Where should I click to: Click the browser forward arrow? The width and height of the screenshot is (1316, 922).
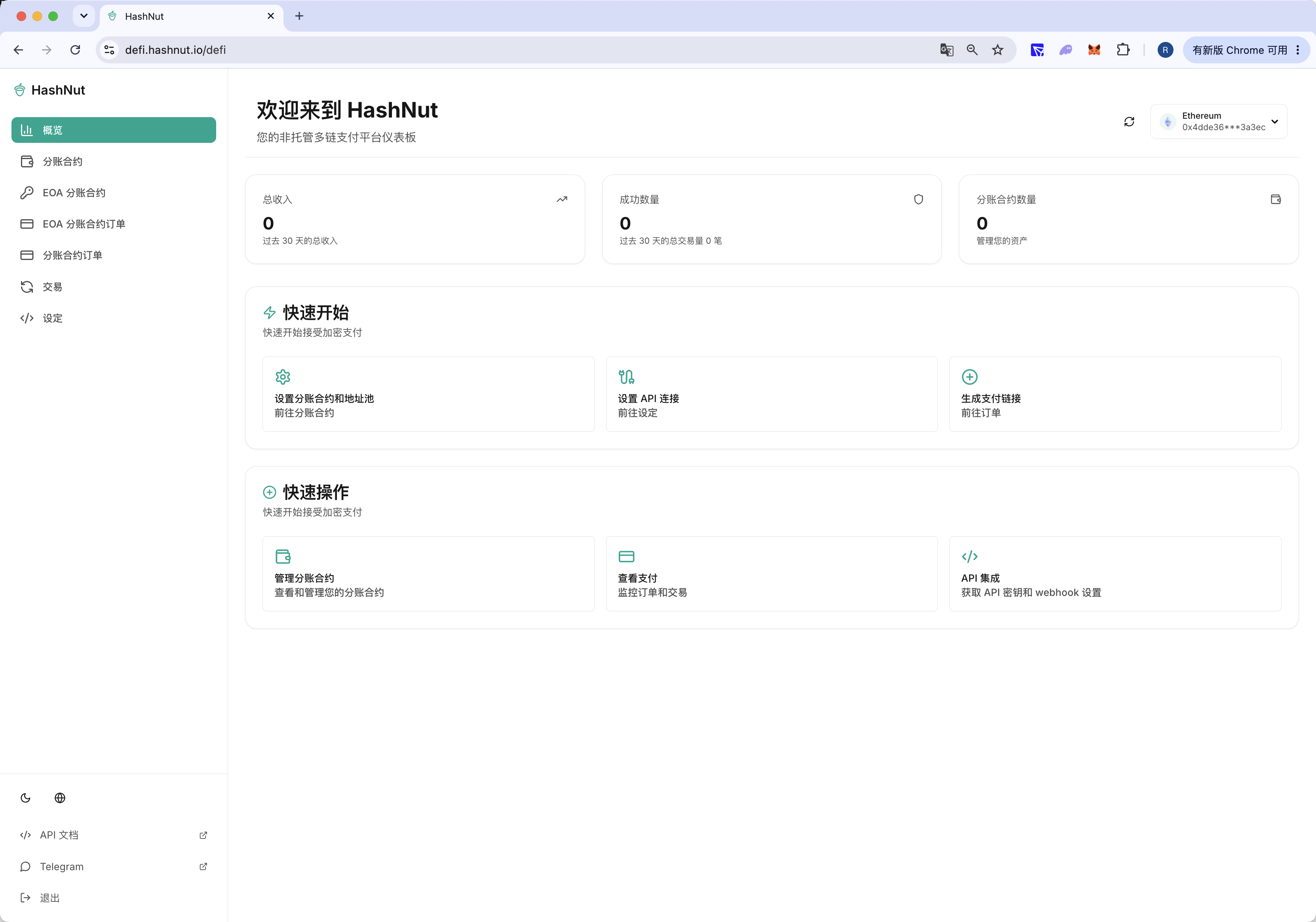[46, 50]
